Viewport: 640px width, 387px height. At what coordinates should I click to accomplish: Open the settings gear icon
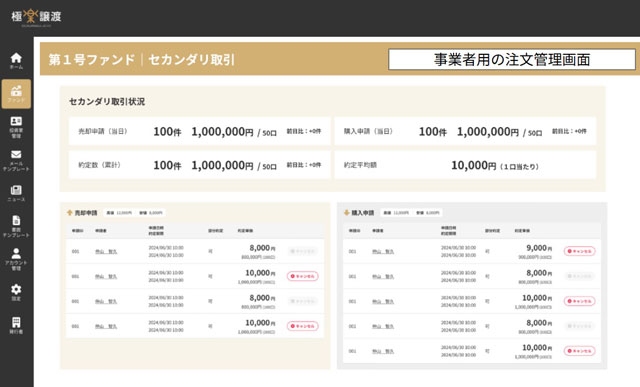(16, 292)
